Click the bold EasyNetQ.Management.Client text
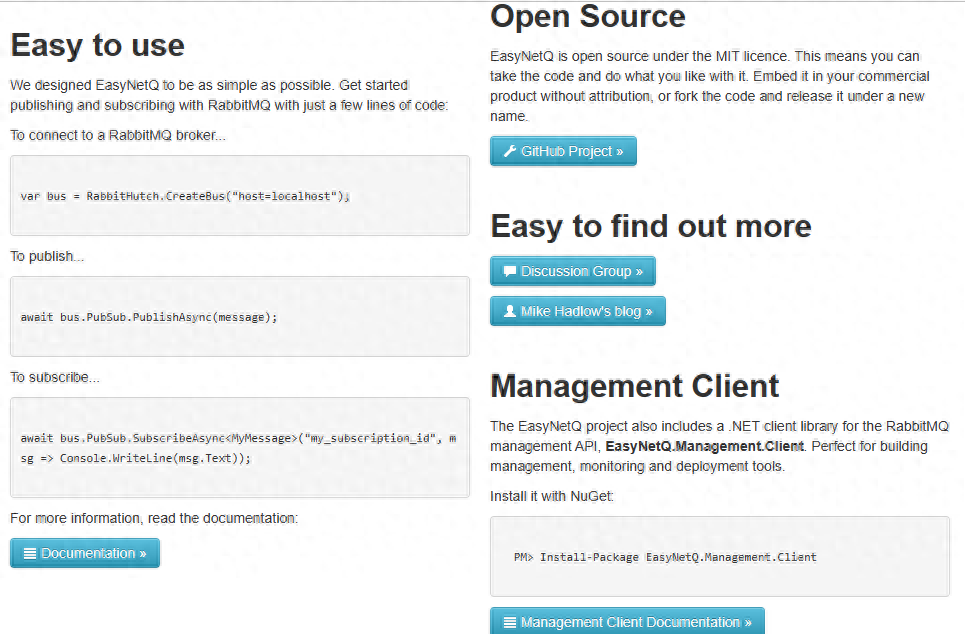The height and width of the screenshot is (634, 965). pyautogui.click(x=705, y=446)
